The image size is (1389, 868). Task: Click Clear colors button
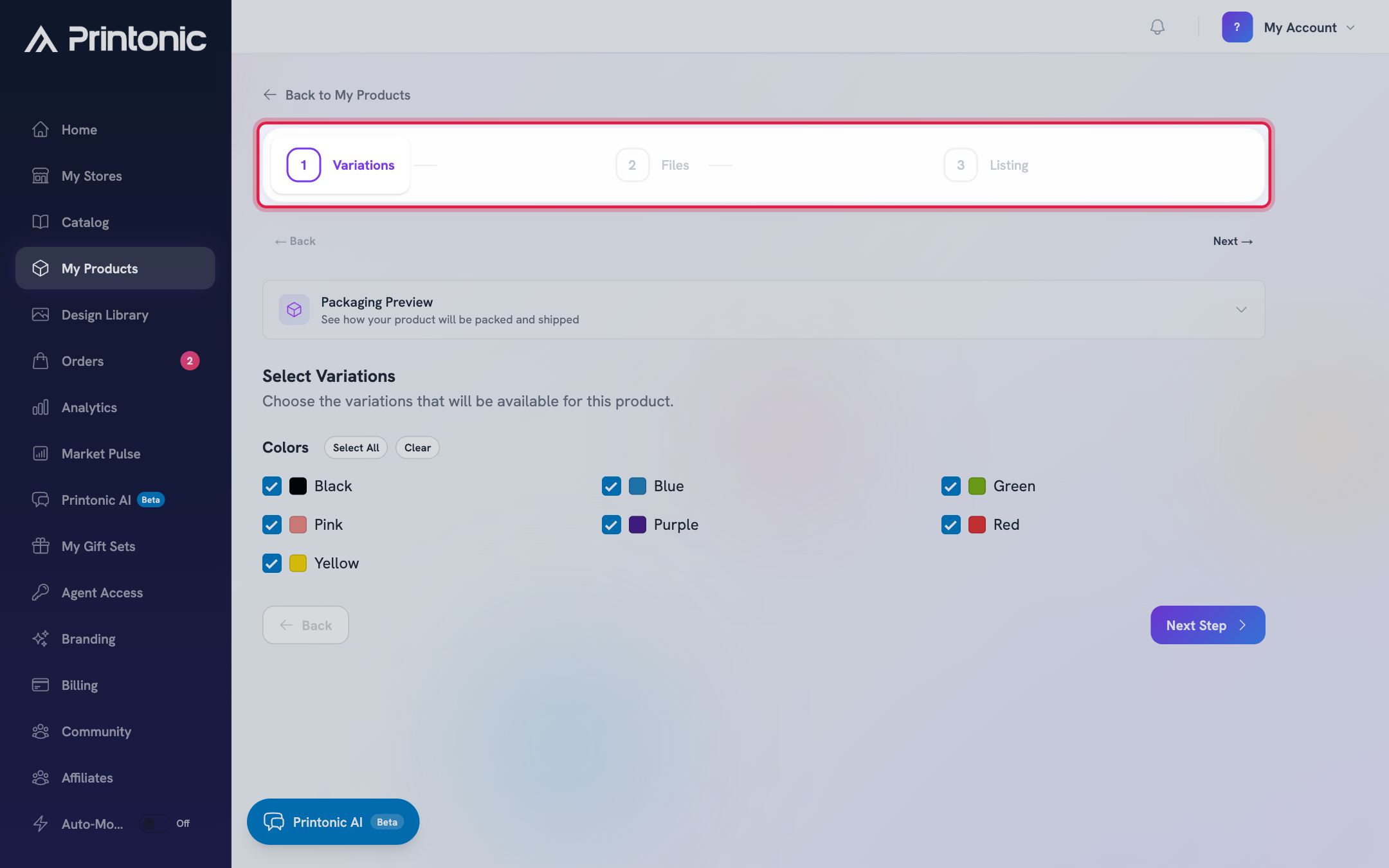[417, 448]
